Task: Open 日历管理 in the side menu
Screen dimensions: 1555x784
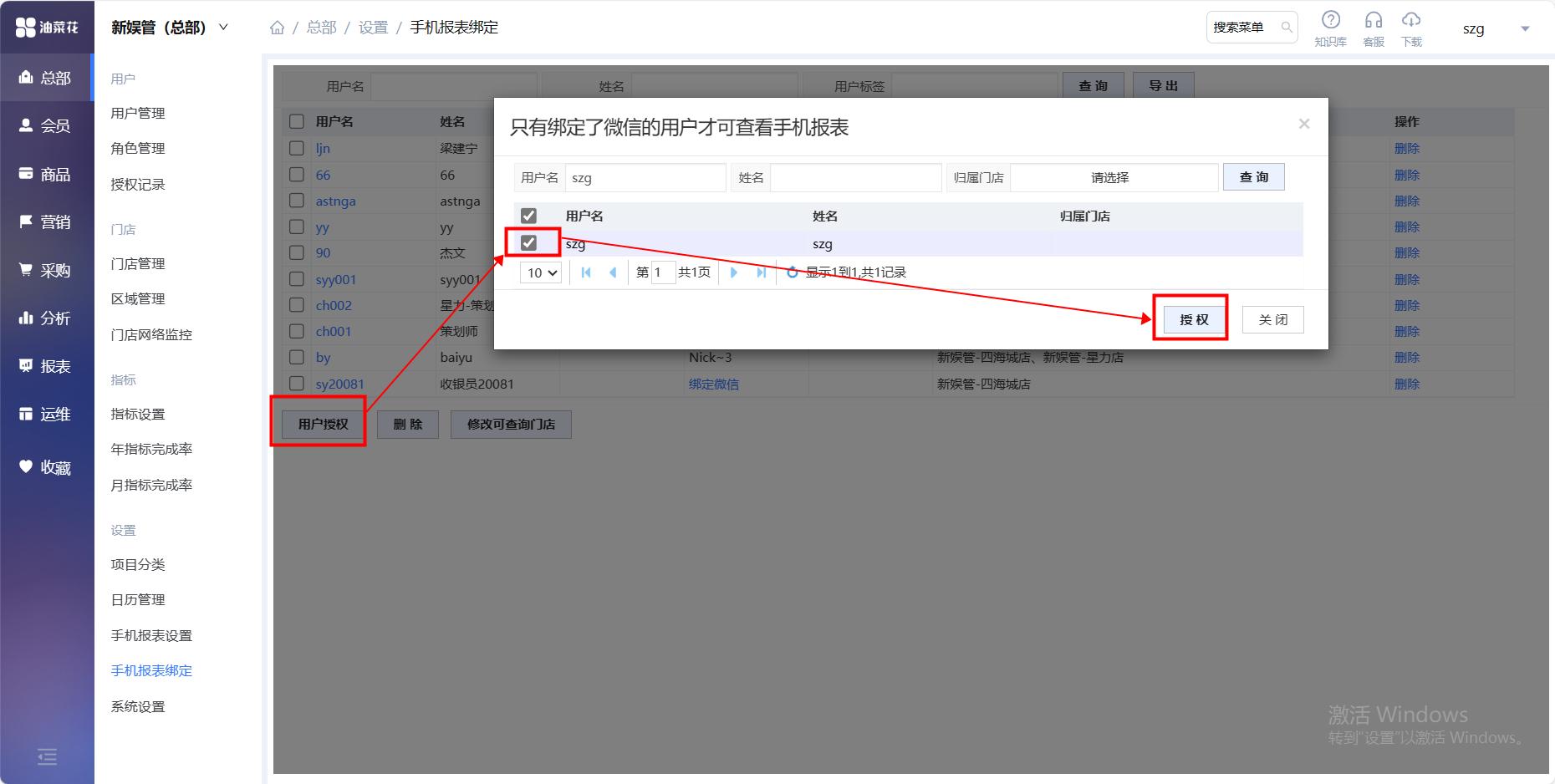Action: click(x=138, y=599)
